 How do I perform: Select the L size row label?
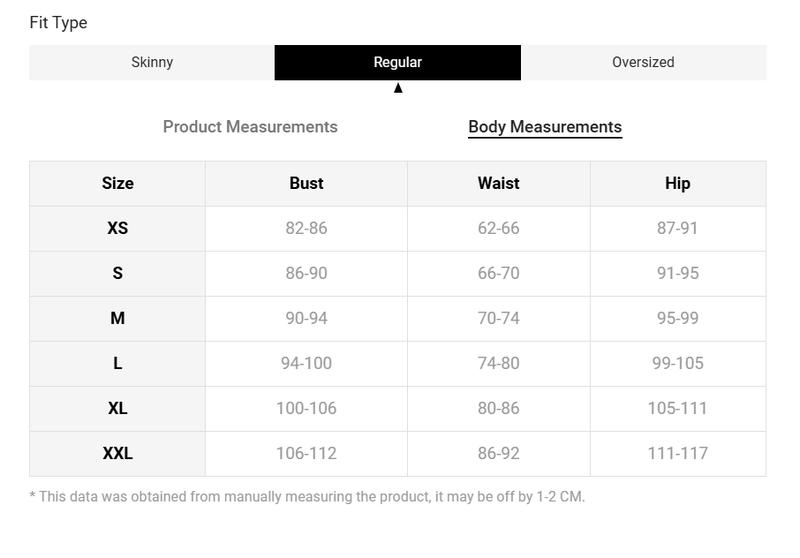[x=117, y=363]
